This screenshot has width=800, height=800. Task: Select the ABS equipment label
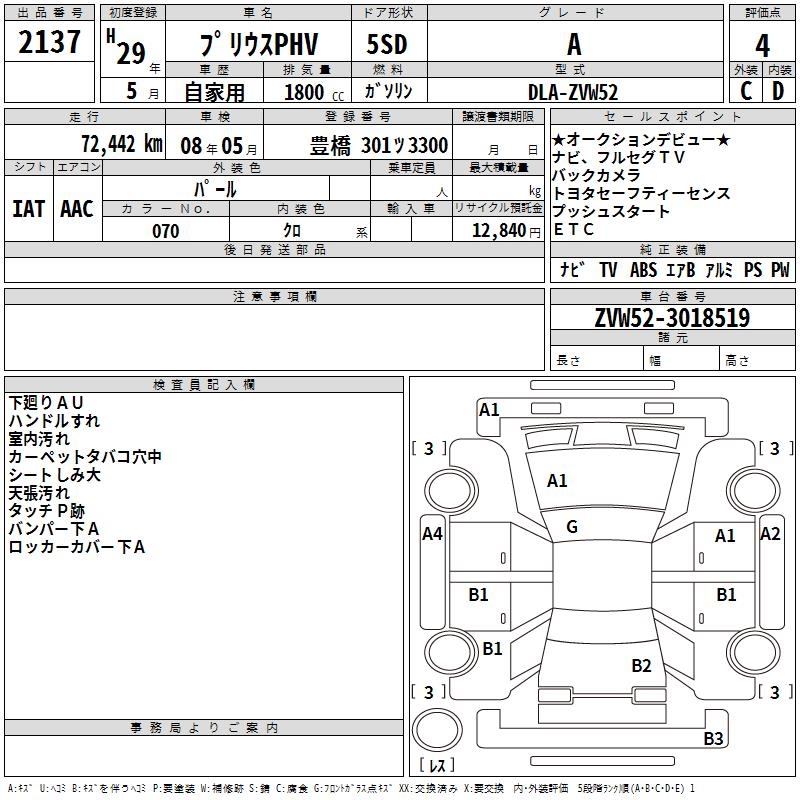(x=643, y=270)
